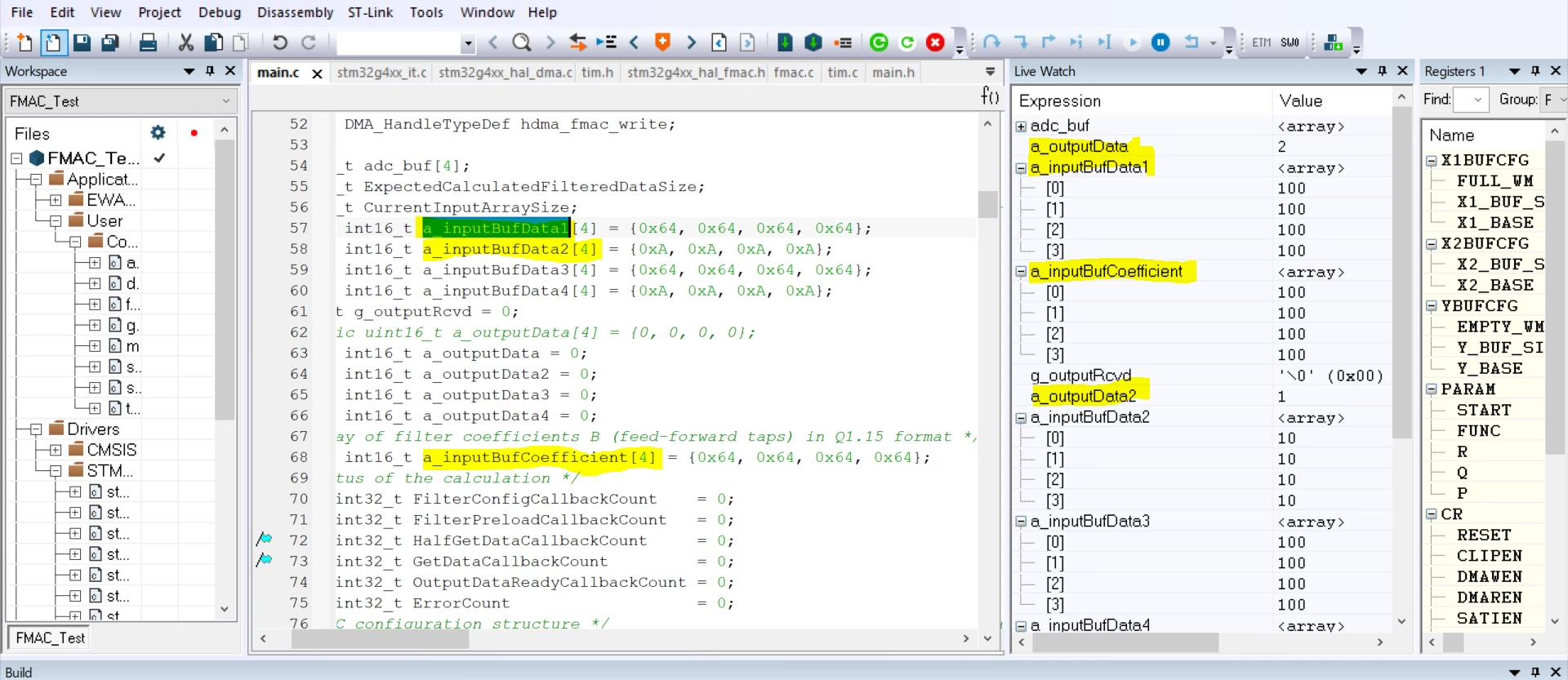Click the Find magnifier icon
This screenshot has height=680, width=1568.
point(521,42)
